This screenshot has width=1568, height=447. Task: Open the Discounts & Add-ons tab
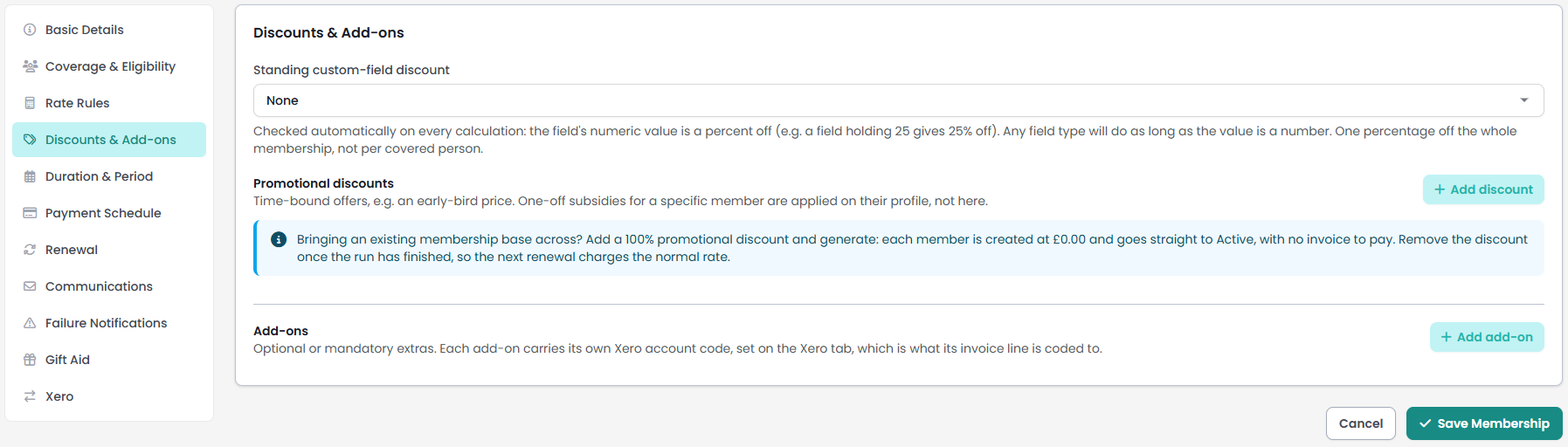pyautogui.click(x=109, y=140)
